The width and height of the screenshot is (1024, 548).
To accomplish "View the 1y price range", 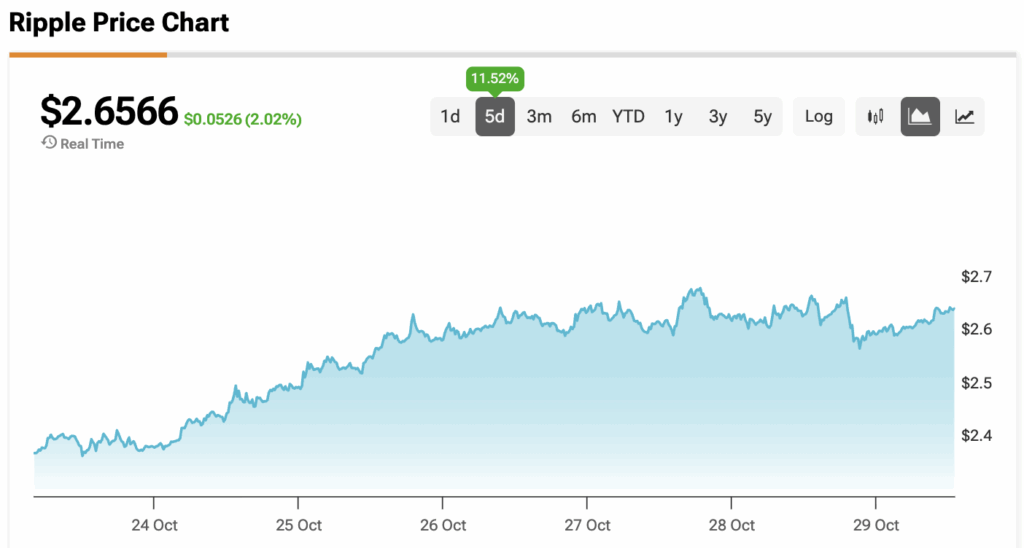I will tap(673, 116).
